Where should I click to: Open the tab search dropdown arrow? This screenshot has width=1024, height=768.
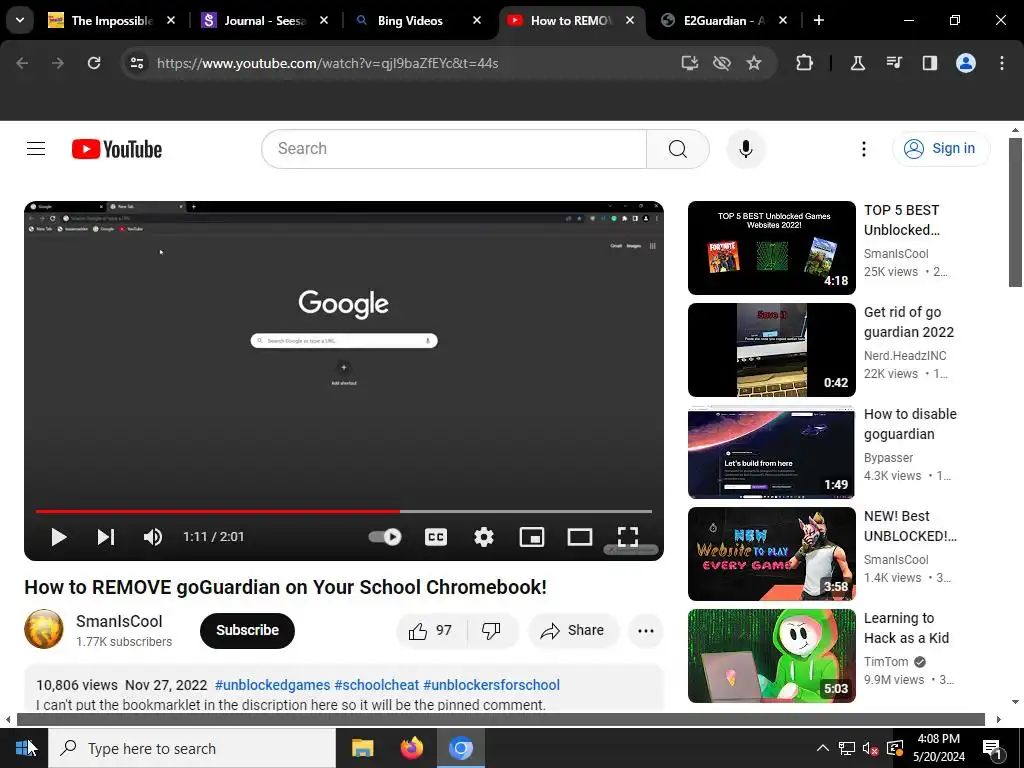pos(20,20)
